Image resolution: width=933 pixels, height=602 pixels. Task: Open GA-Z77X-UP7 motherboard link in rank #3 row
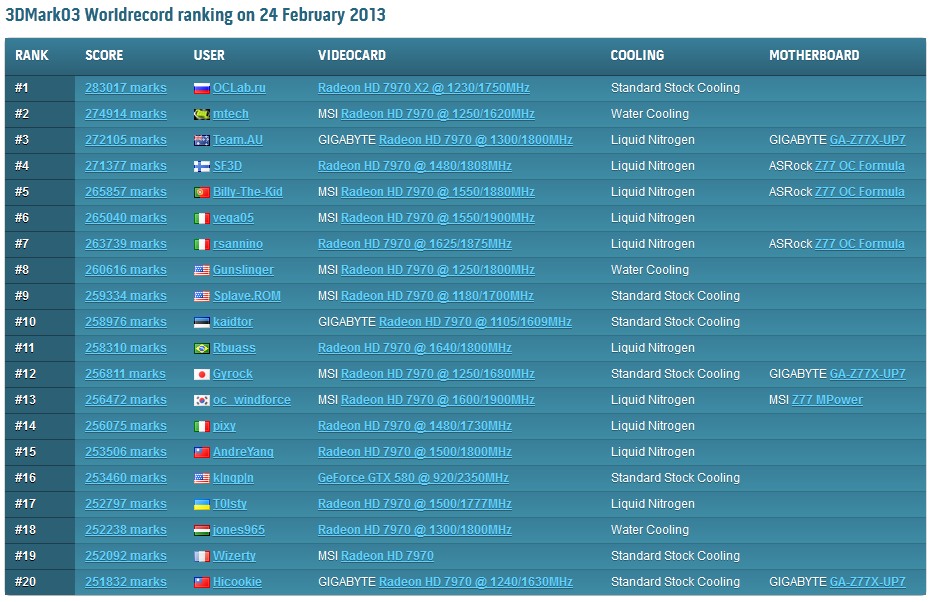867,140
